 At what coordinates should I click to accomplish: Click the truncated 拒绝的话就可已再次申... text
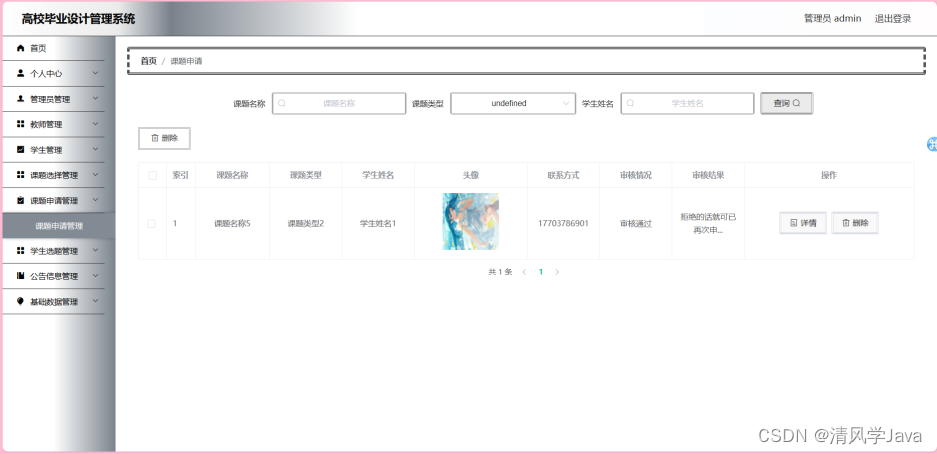click(x=708, y=223)
